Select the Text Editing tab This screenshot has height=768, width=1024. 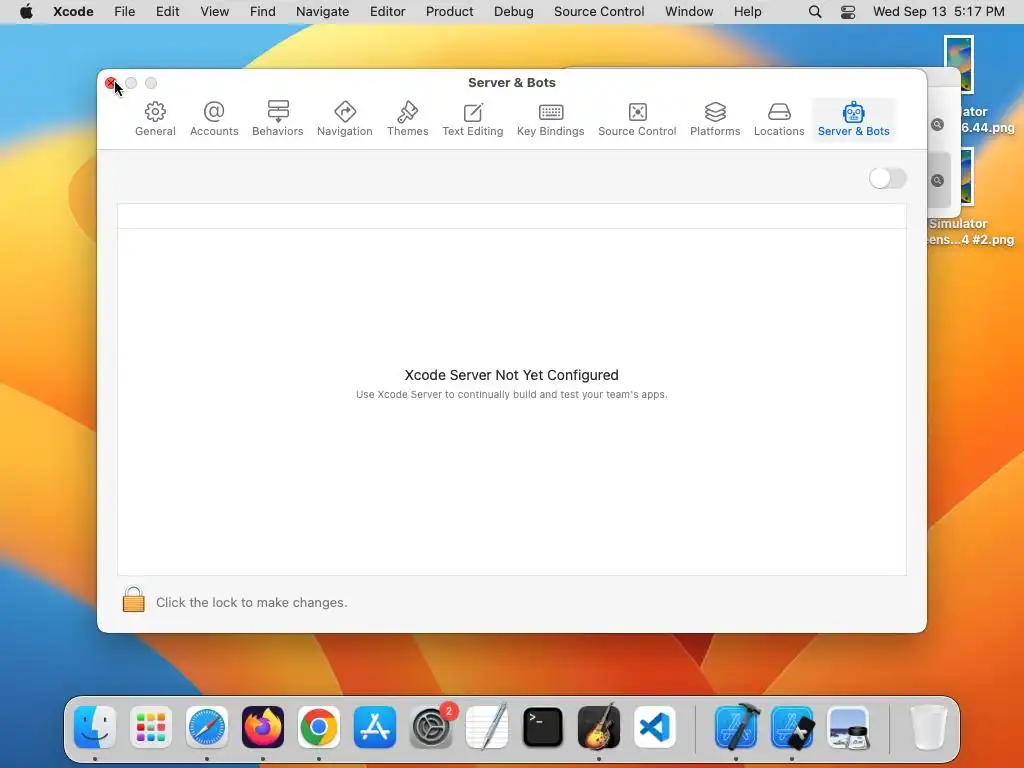pos(473,119)
